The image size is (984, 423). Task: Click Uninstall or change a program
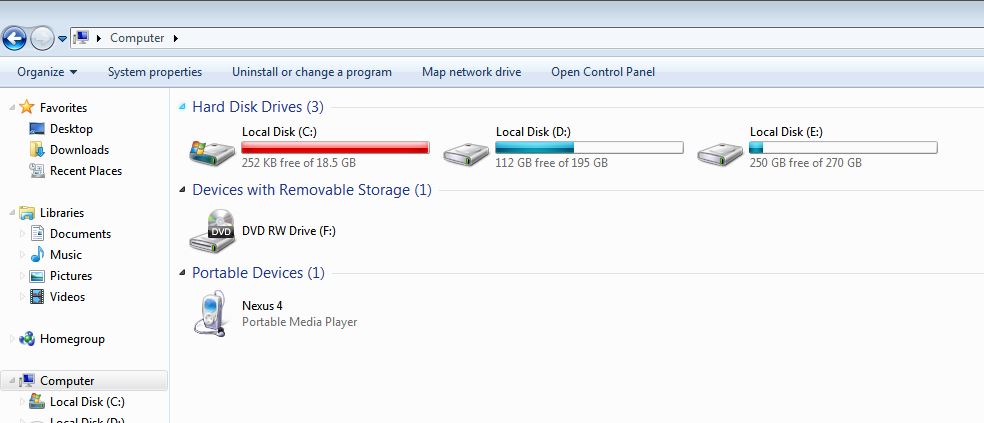point(312,72)
